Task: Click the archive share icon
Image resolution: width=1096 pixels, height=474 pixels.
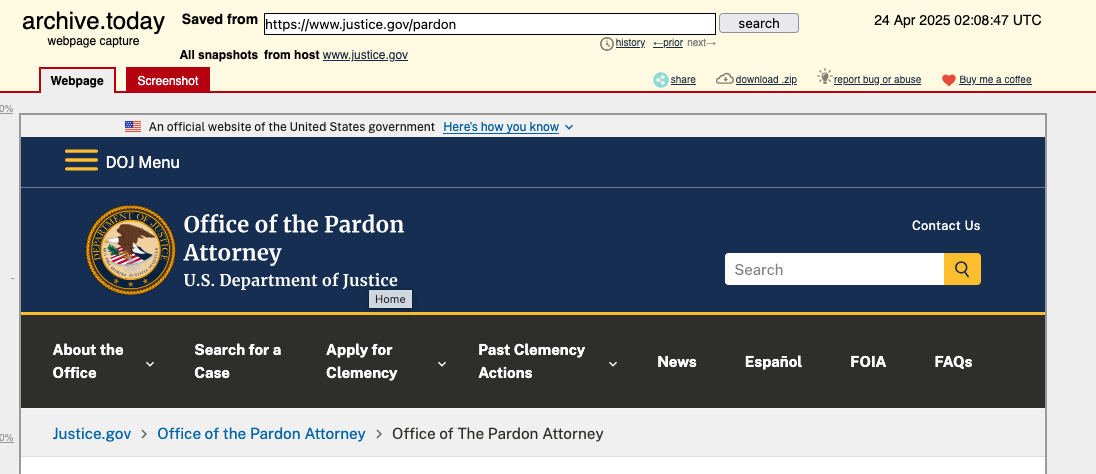Action: click(661, 80)
